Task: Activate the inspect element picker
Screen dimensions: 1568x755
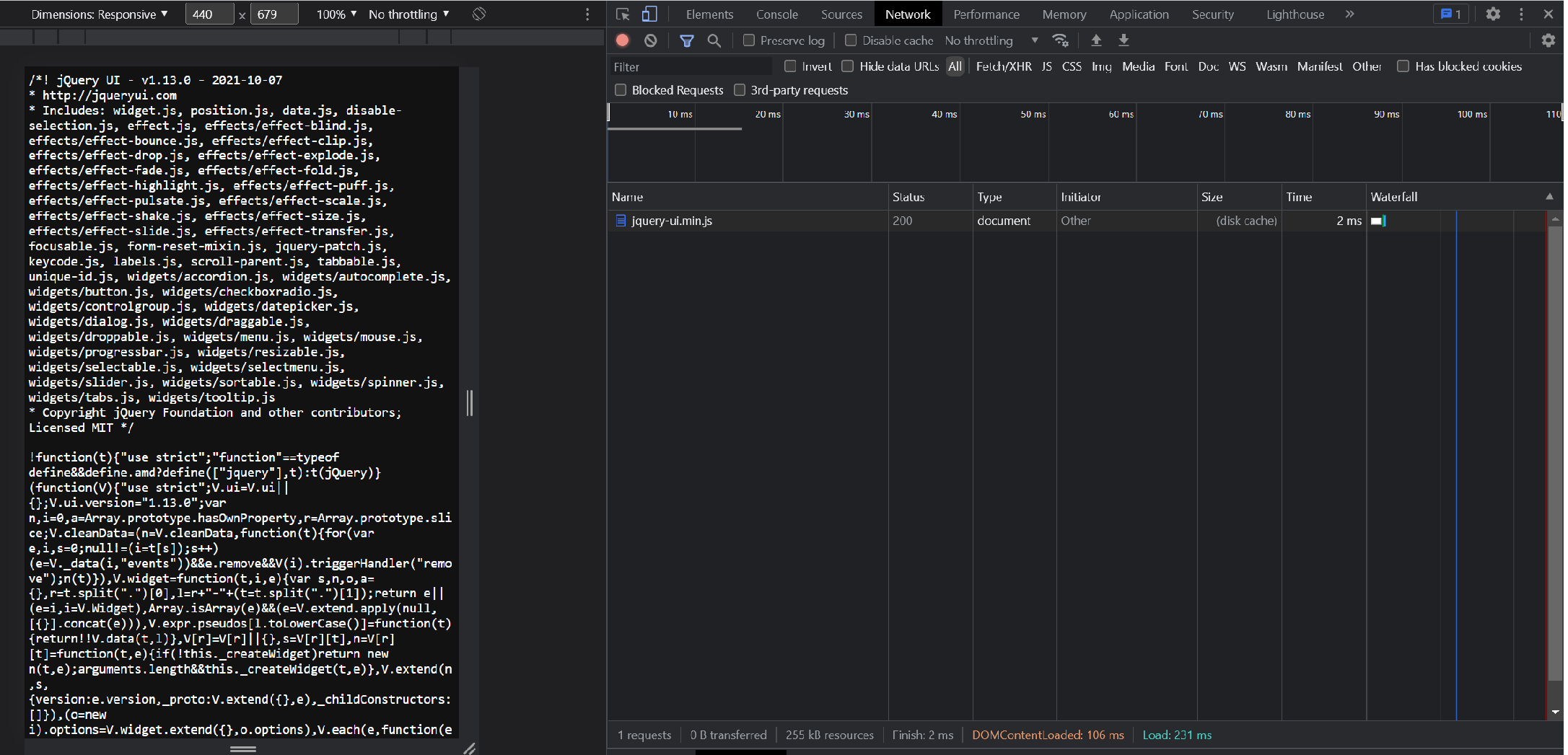Action: [621, 13]
